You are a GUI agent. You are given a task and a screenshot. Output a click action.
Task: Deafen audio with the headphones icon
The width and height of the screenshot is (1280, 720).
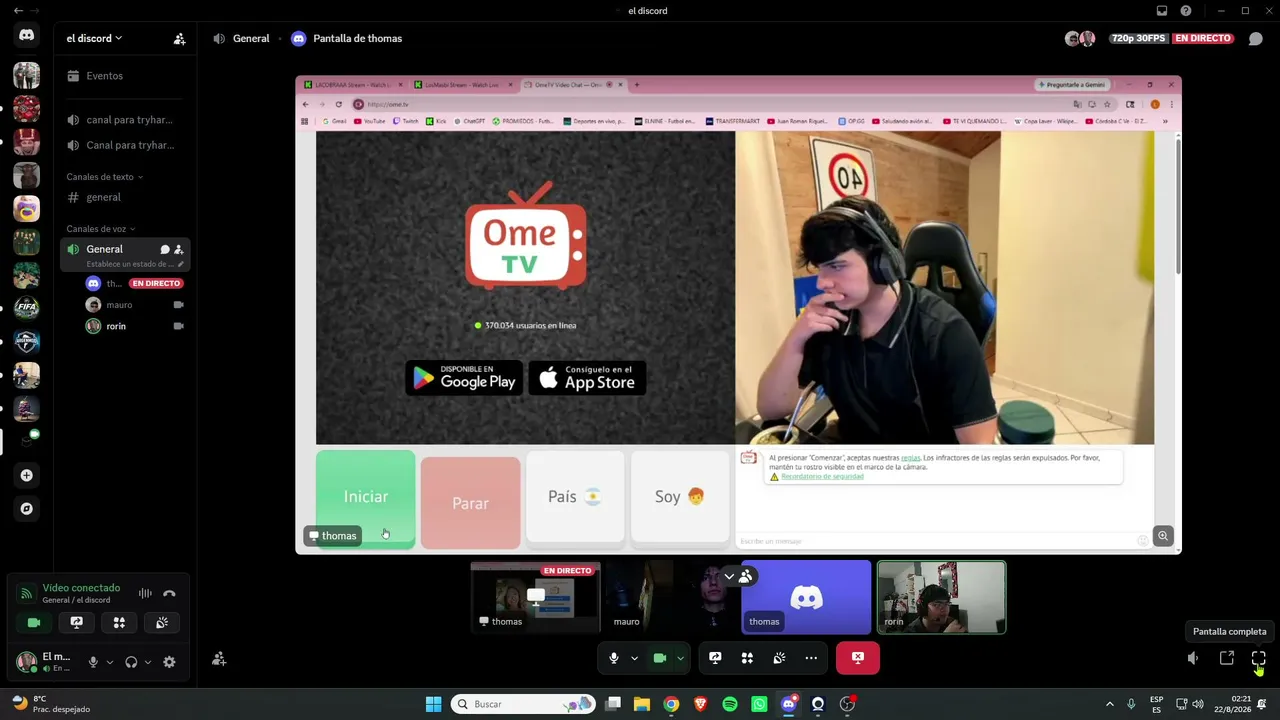point(131,662)
